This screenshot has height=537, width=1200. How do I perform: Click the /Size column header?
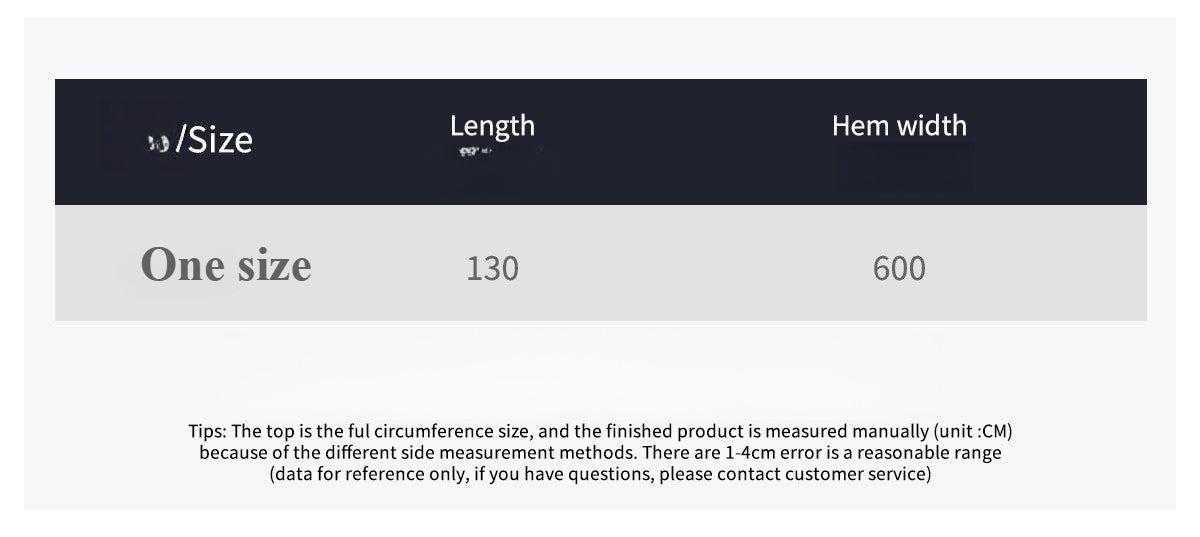[x=214, y=140]
